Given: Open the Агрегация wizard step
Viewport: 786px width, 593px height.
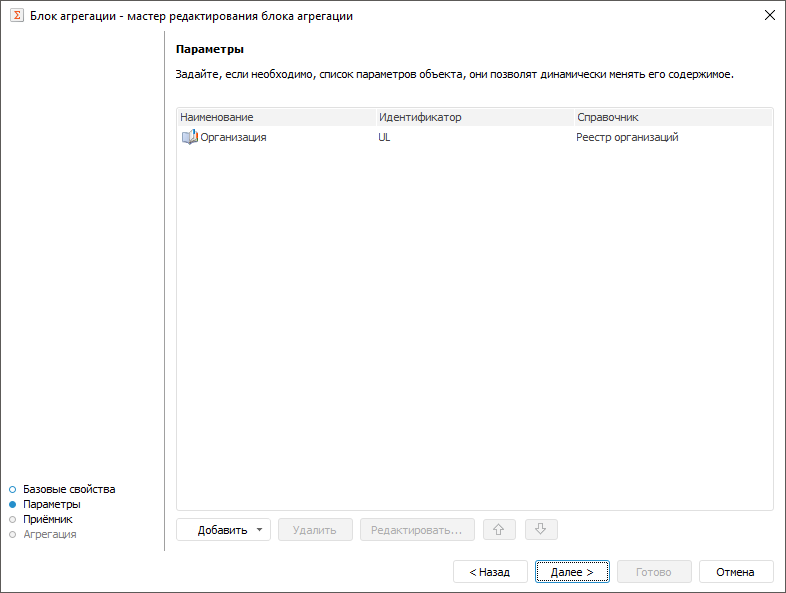Looking at the screenshot, I should [49, 534].
